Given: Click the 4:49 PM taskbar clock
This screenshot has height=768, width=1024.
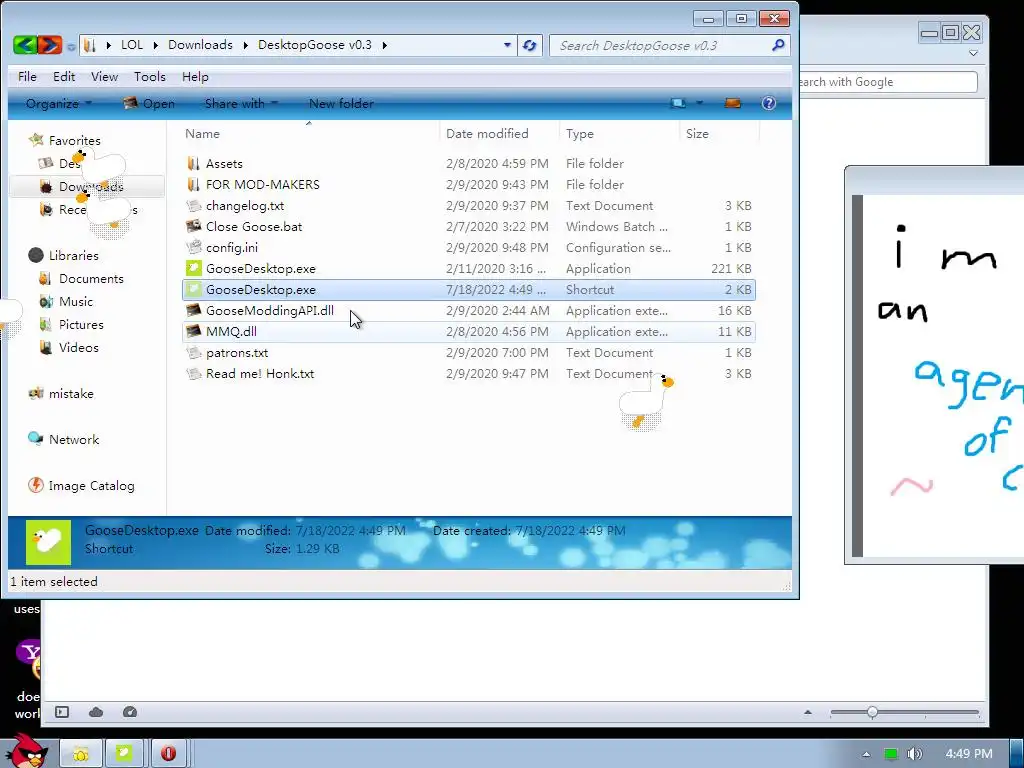Looking at the screenshot, I should coord(969,754).
